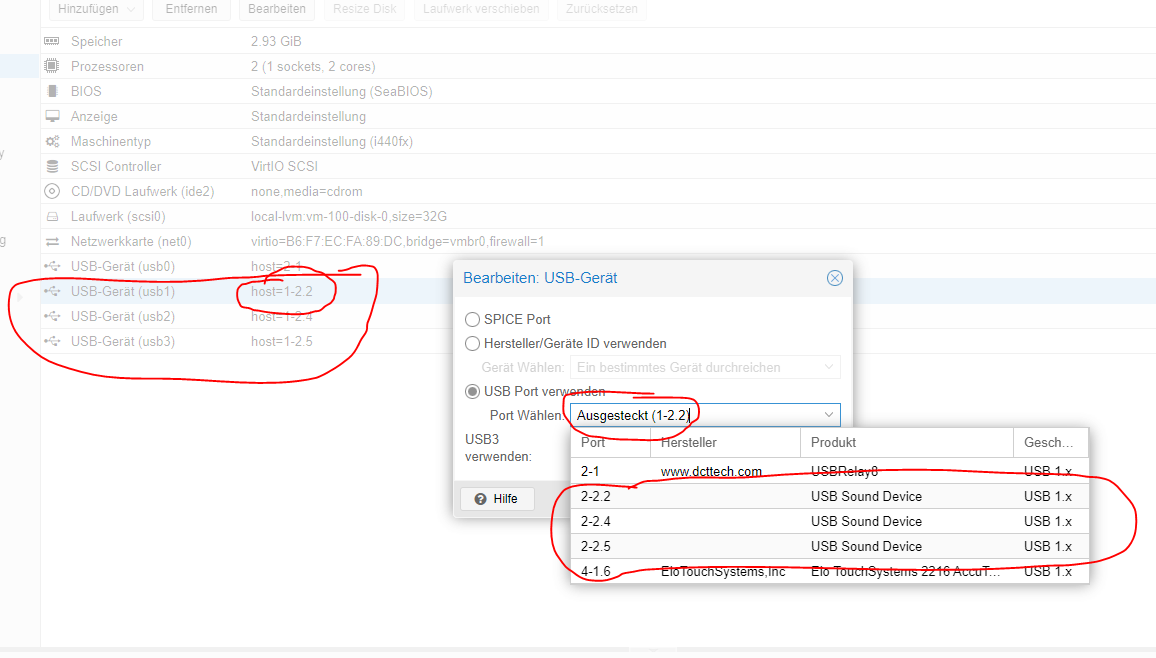The height and width of the screenshot is (658, 1156).
Task: Select the Laufwerk (scsi0) row label
Action: pos(118,217)
